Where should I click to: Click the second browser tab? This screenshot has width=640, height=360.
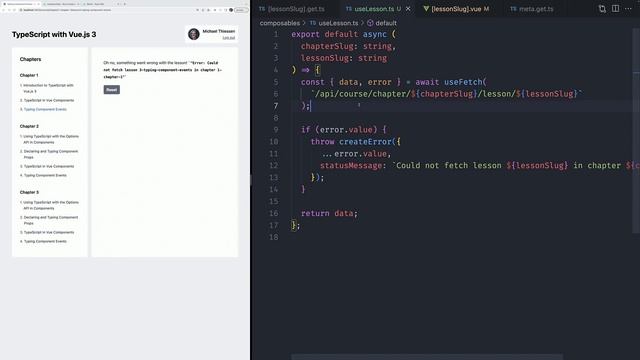click(61, 4)
